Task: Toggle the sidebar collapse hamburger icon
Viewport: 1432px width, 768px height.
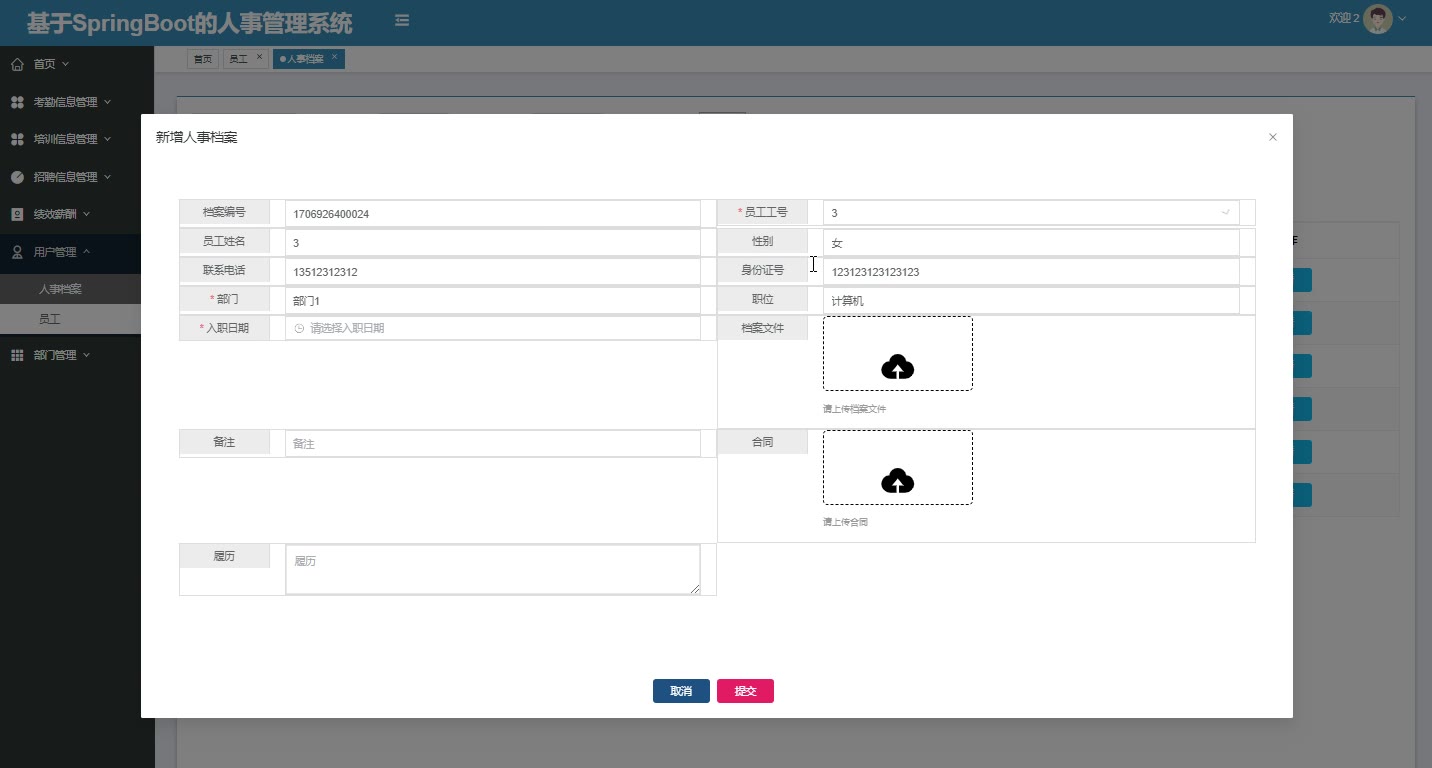Action: click(401, 20)
